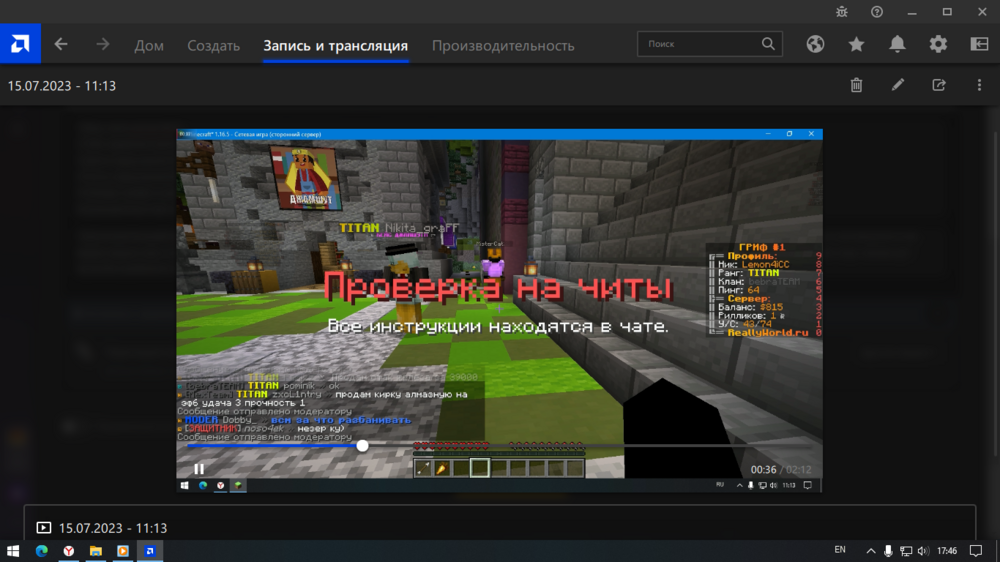
Task: Open the Windows Start menu
Action: (13, 551)
